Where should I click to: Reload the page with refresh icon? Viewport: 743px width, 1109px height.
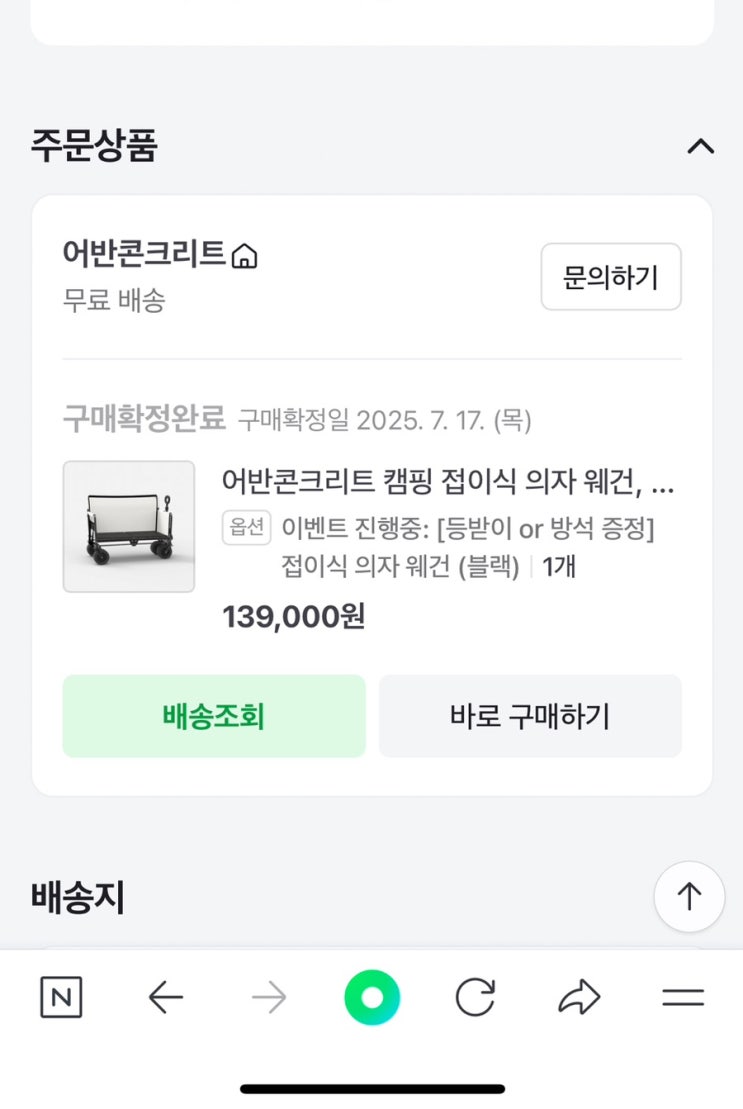[475, 997]
